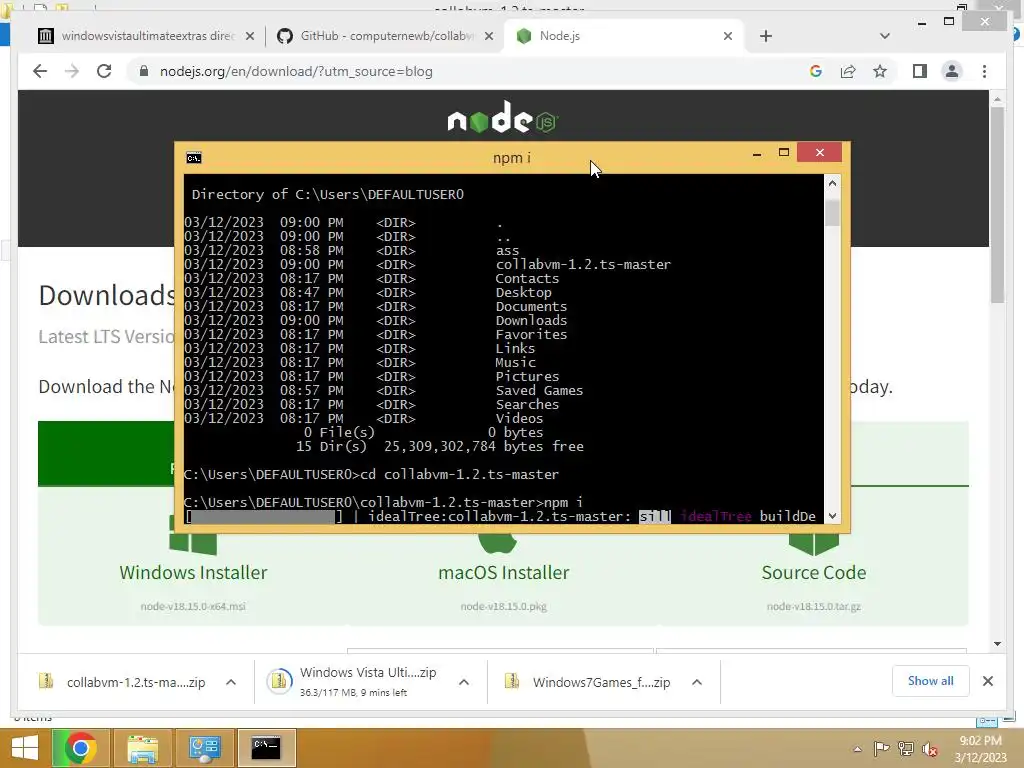
Task: Open Chrome side panel icon
Action: point(920,71)
